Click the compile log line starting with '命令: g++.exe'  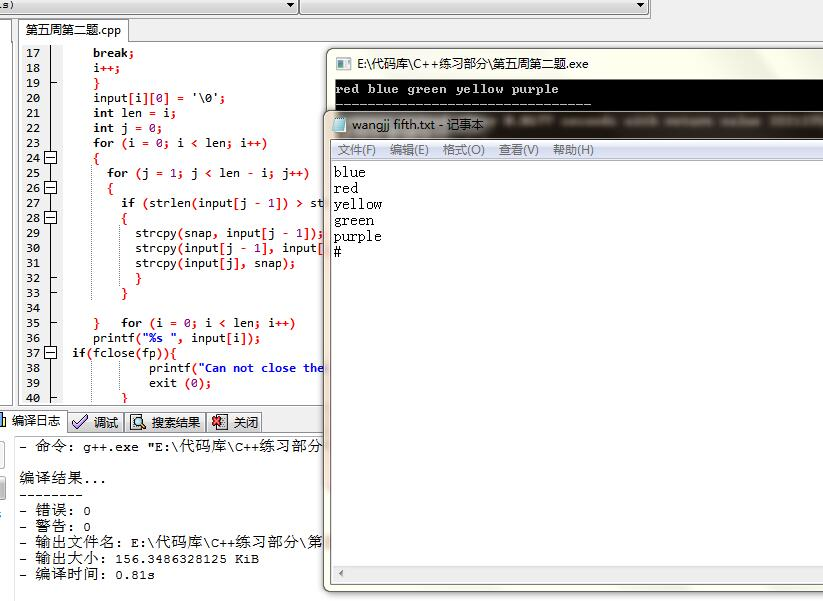coord(171,447)
